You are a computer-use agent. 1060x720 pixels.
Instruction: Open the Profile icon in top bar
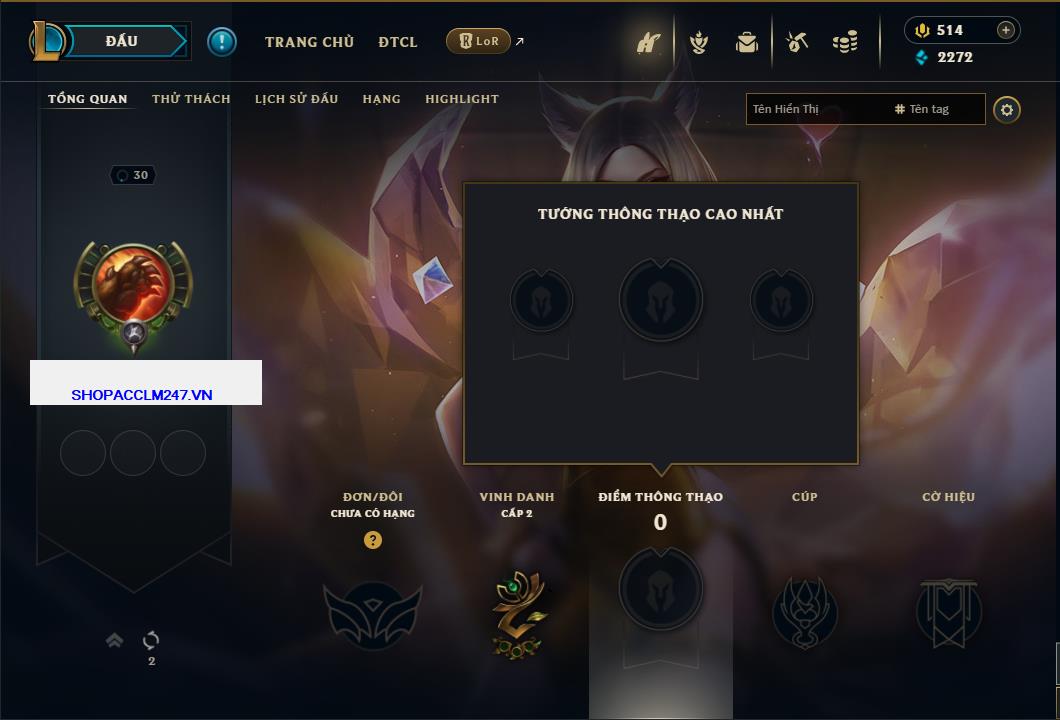(x=648, y=43)
